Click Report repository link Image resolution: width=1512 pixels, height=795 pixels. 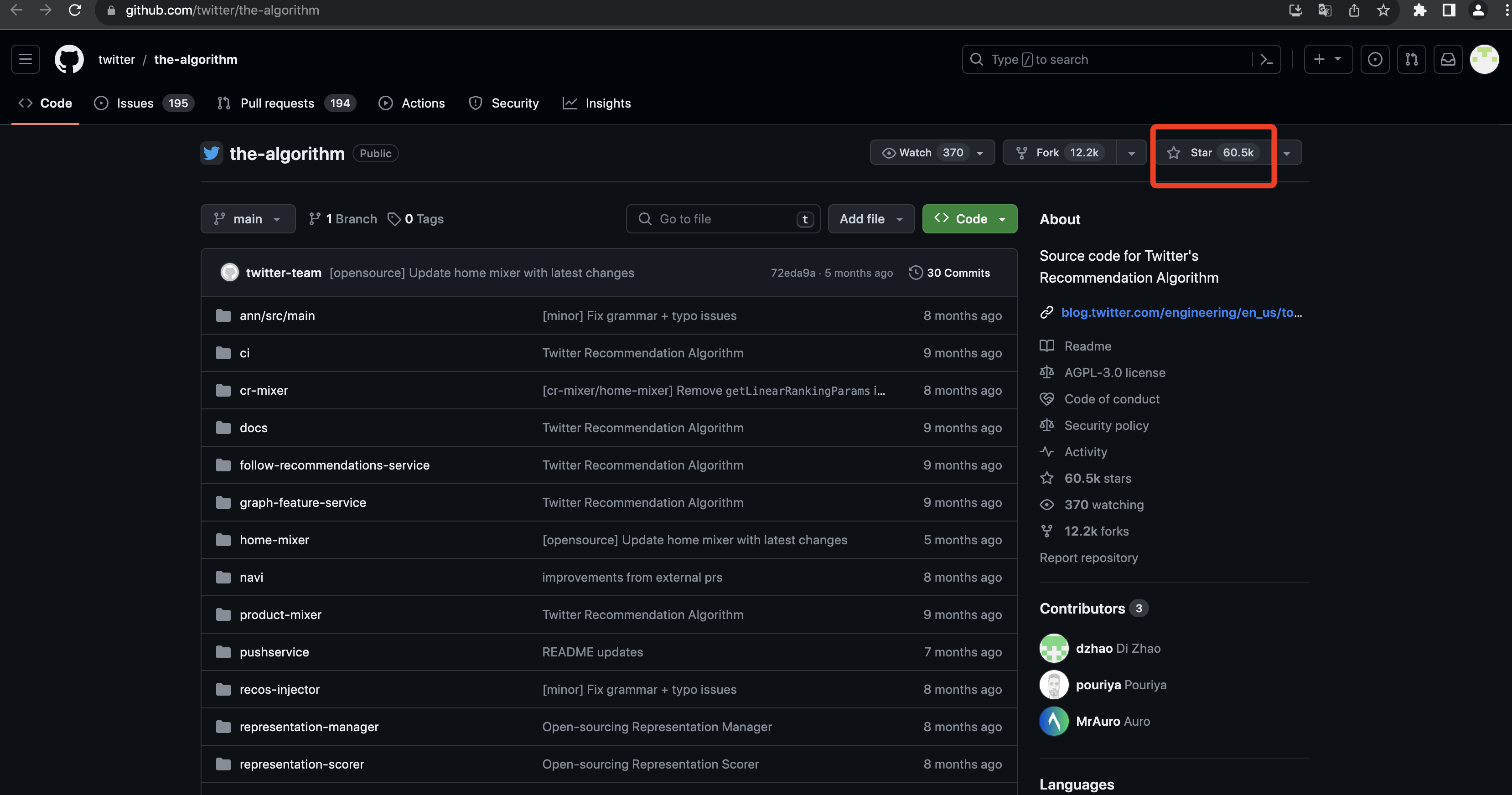1088,558
